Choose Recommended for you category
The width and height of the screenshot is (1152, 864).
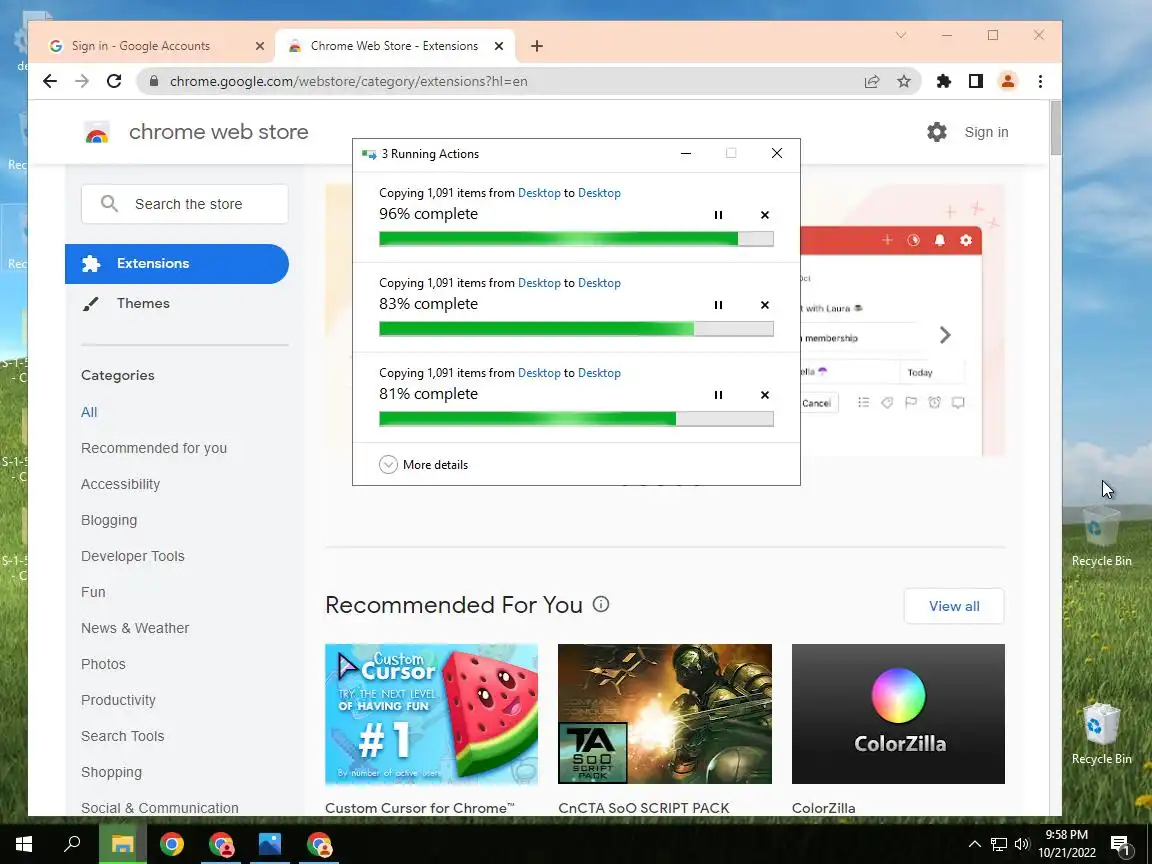click(x=154, y=448)
